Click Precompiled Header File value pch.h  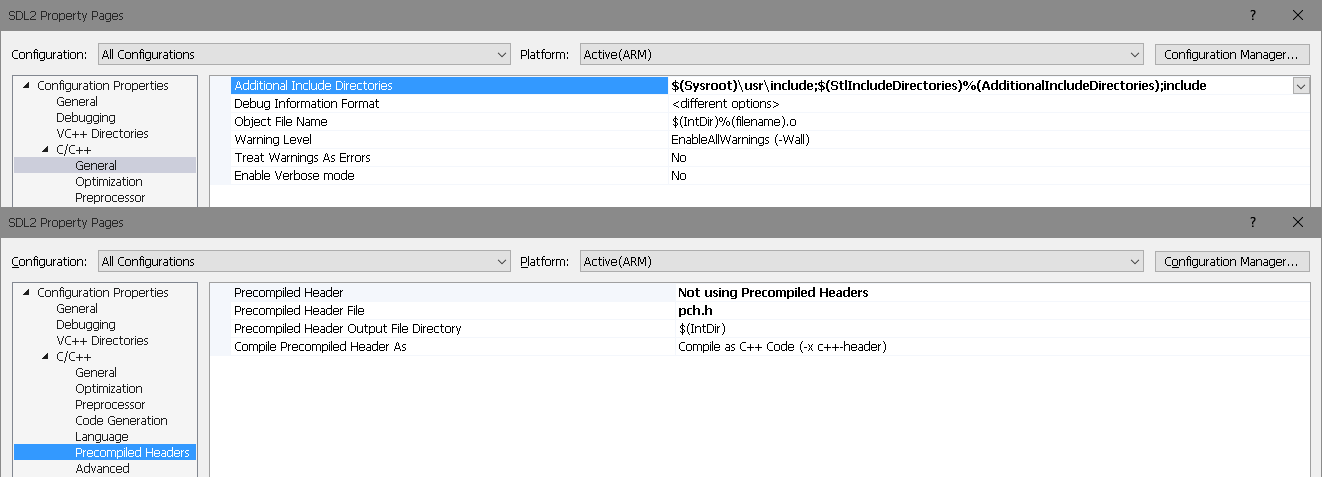point(695,311)
